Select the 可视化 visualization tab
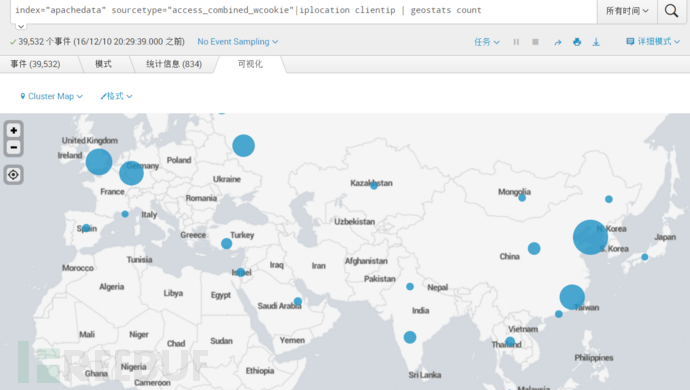Image resolution: width=690 pixels, height=390 pixels. pos(250,64)
